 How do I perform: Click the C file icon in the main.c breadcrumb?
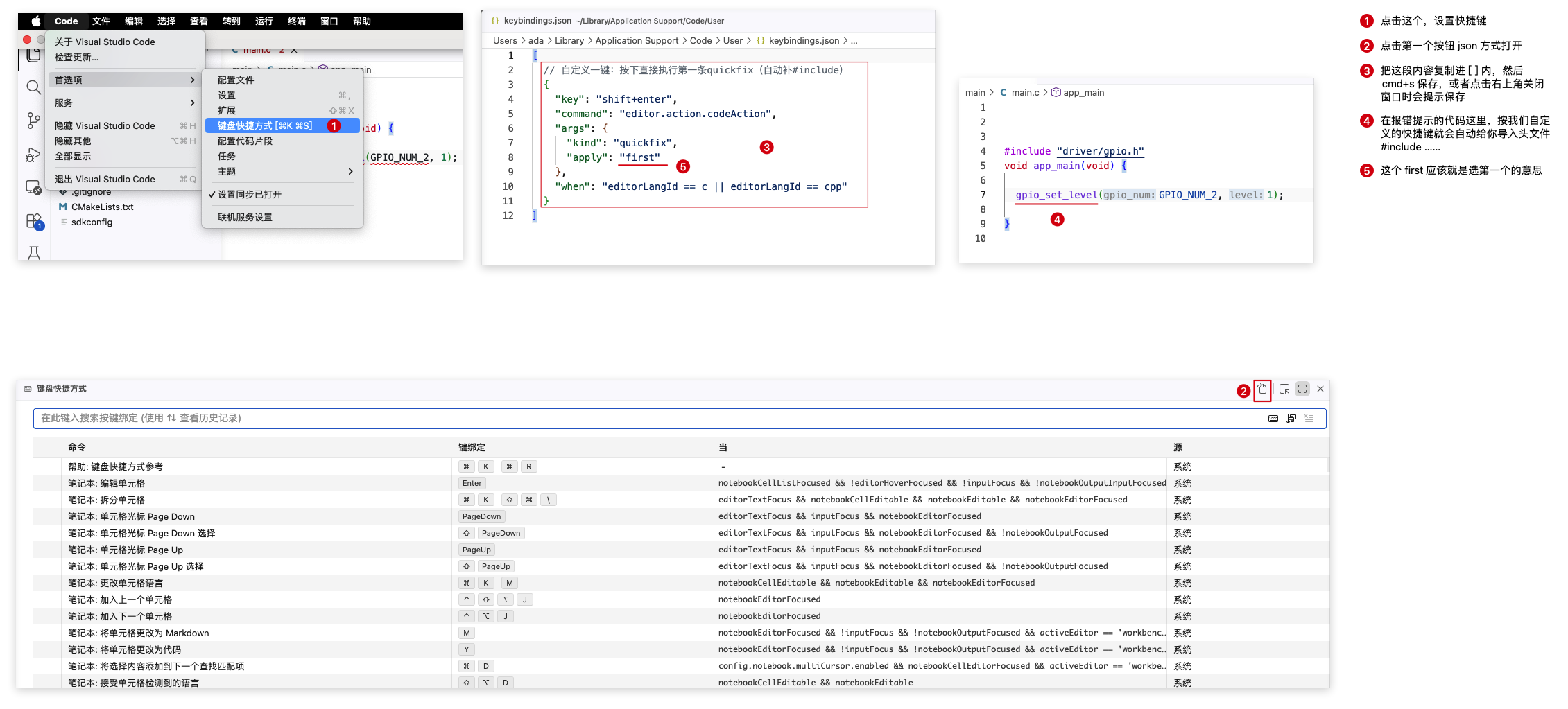[1003, 93]
